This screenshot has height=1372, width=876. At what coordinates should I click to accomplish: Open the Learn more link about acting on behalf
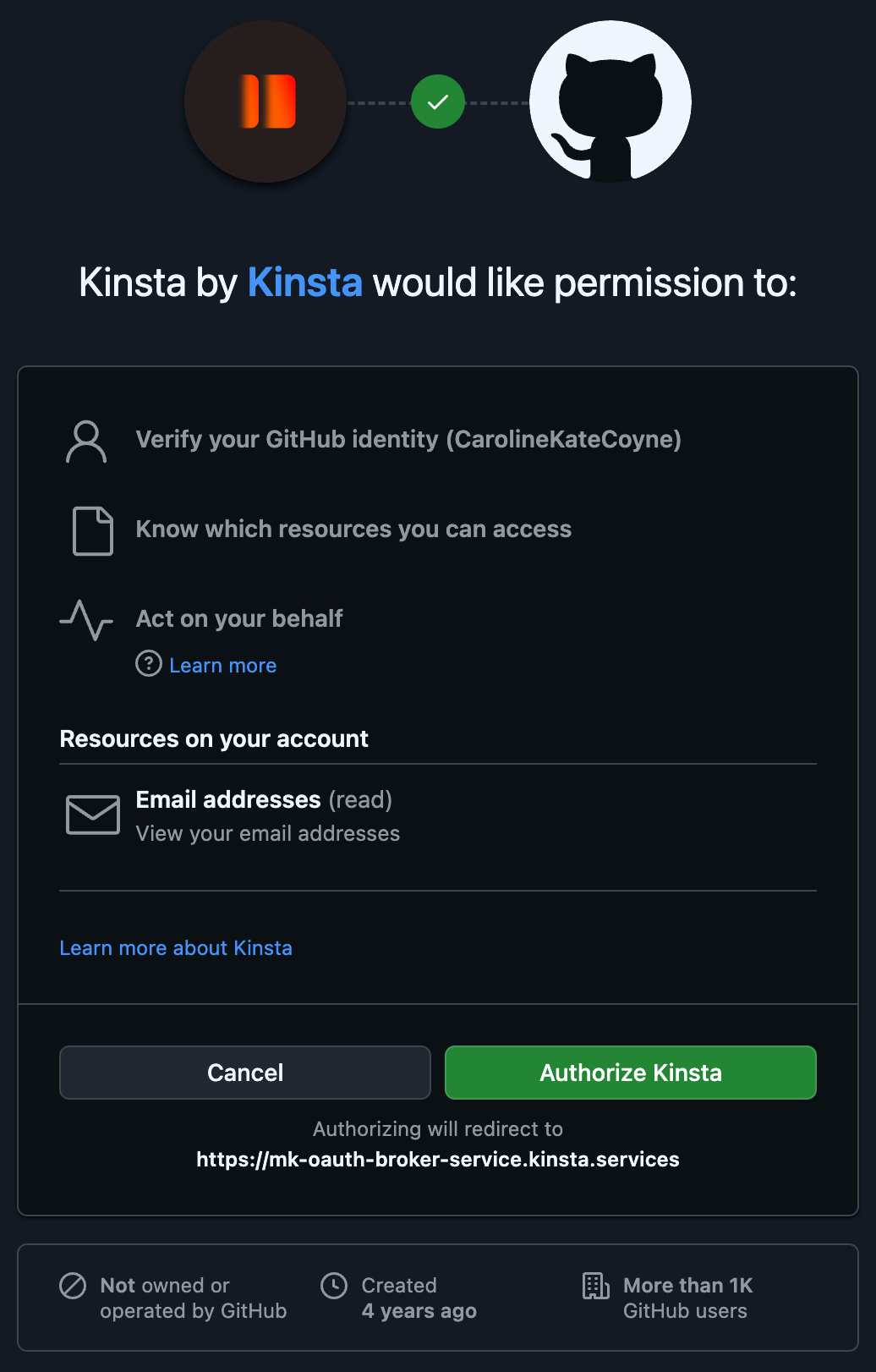point(222,665)
